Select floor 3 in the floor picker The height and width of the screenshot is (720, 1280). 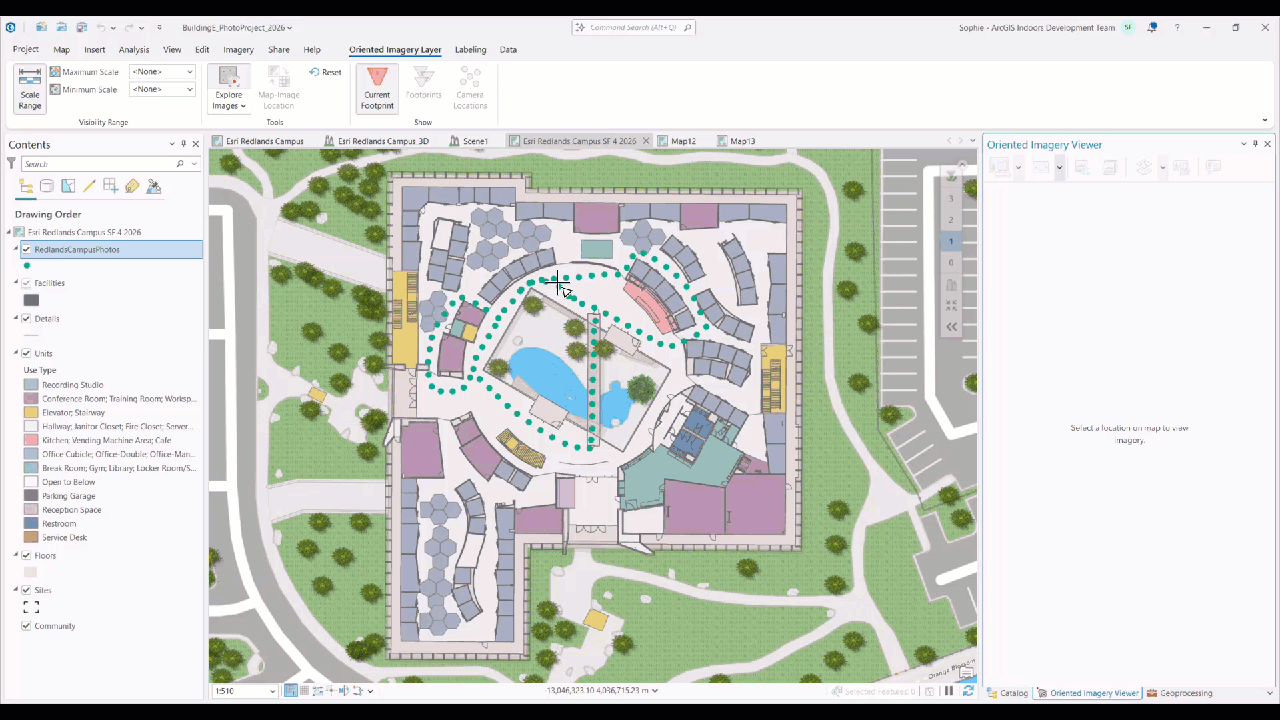[951, 198]
